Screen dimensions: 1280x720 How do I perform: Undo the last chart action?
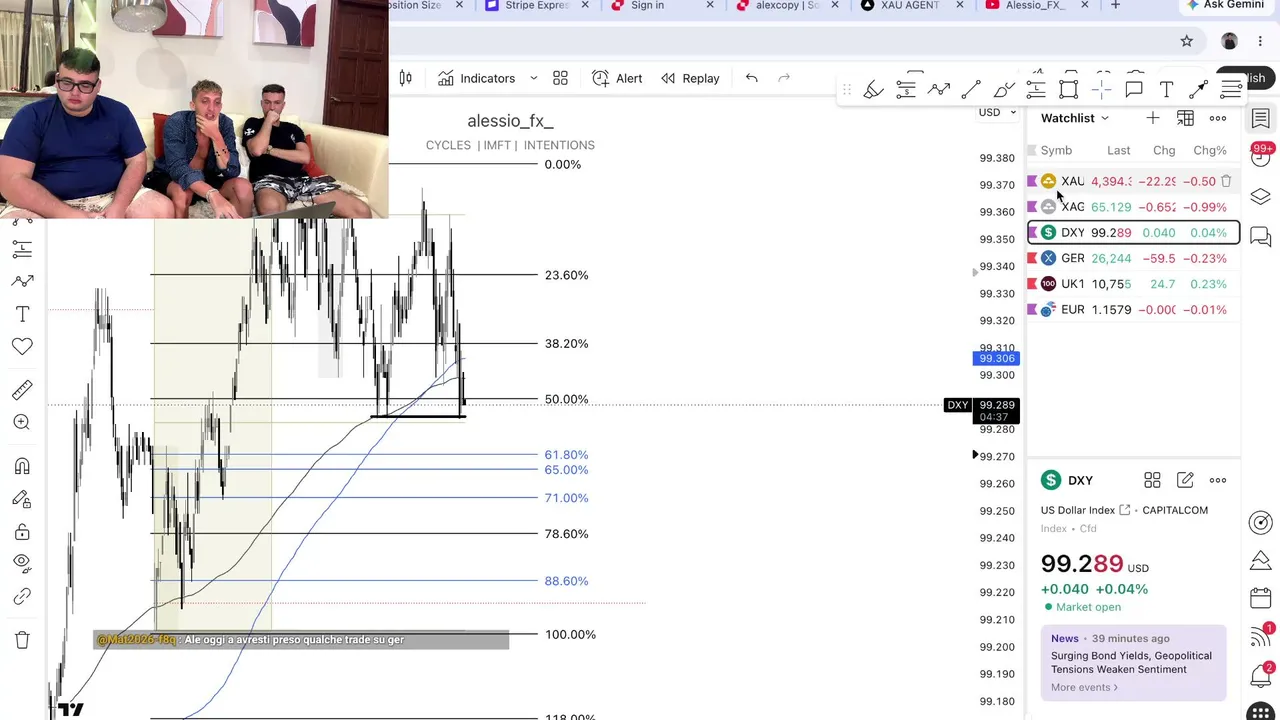point(751,78)
